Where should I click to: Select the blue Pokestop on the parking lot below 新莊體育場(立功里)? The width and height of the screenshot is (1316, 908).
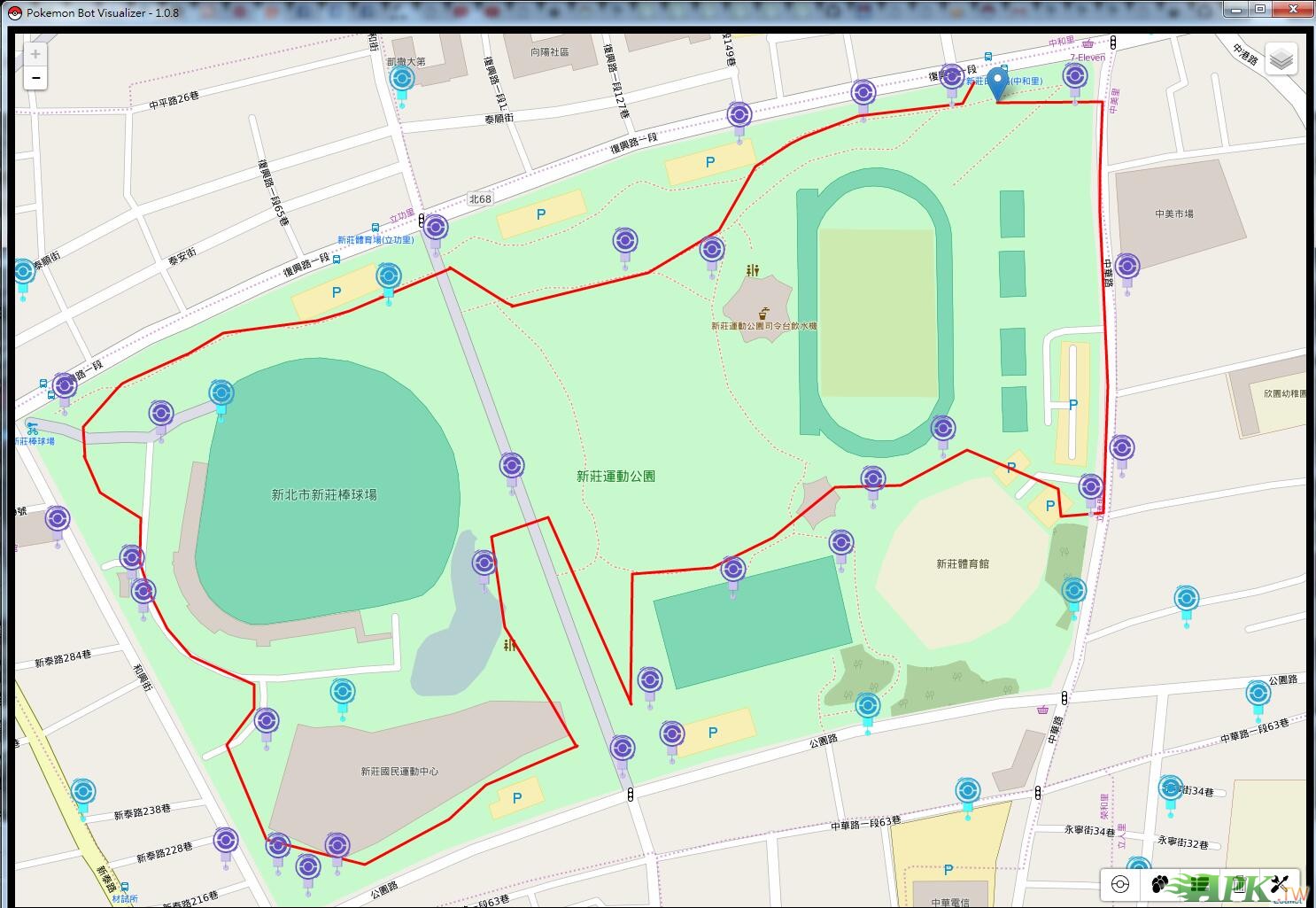coord(388,283)
